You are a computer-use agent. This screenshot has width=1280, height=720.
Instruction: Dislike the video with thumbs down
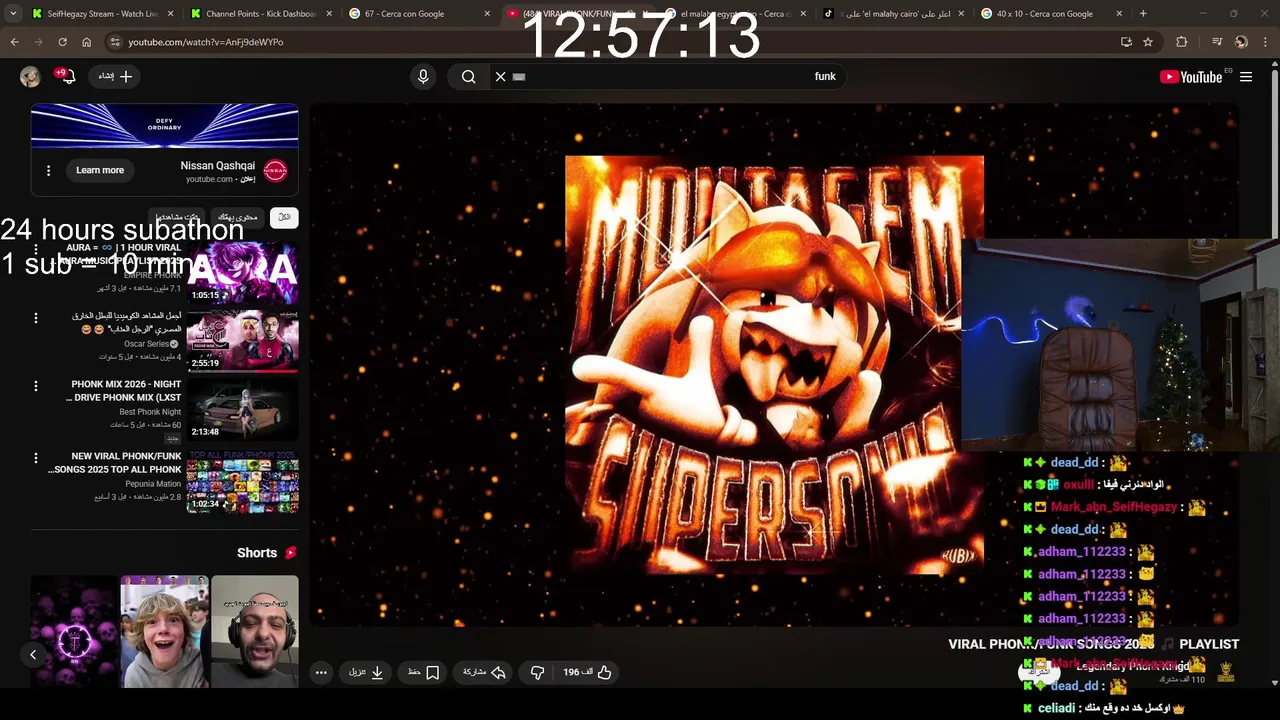[537, 672]
